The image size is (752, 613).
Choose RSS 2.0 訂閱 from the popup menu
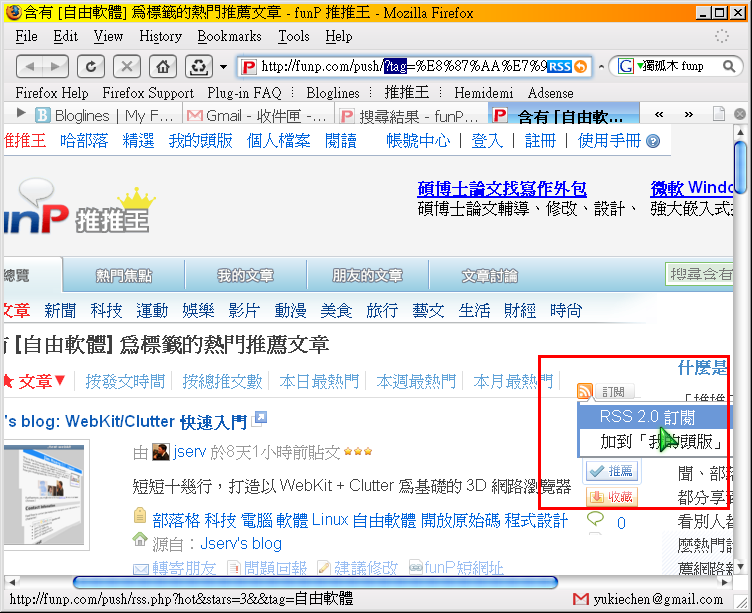coord(654,416)
